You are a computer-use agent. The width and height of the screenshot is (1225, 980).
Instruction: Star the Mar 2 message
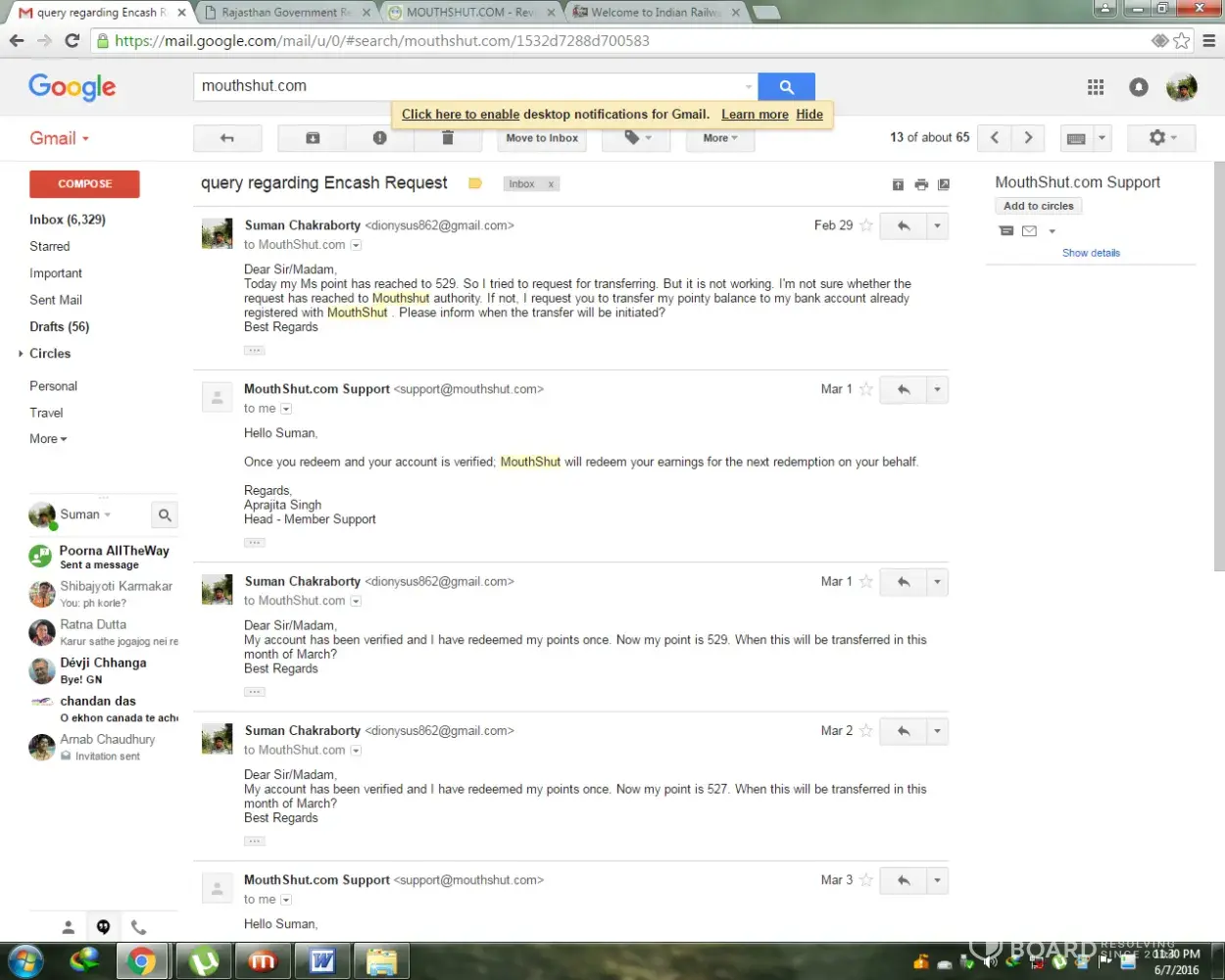(x=866, y=731)
